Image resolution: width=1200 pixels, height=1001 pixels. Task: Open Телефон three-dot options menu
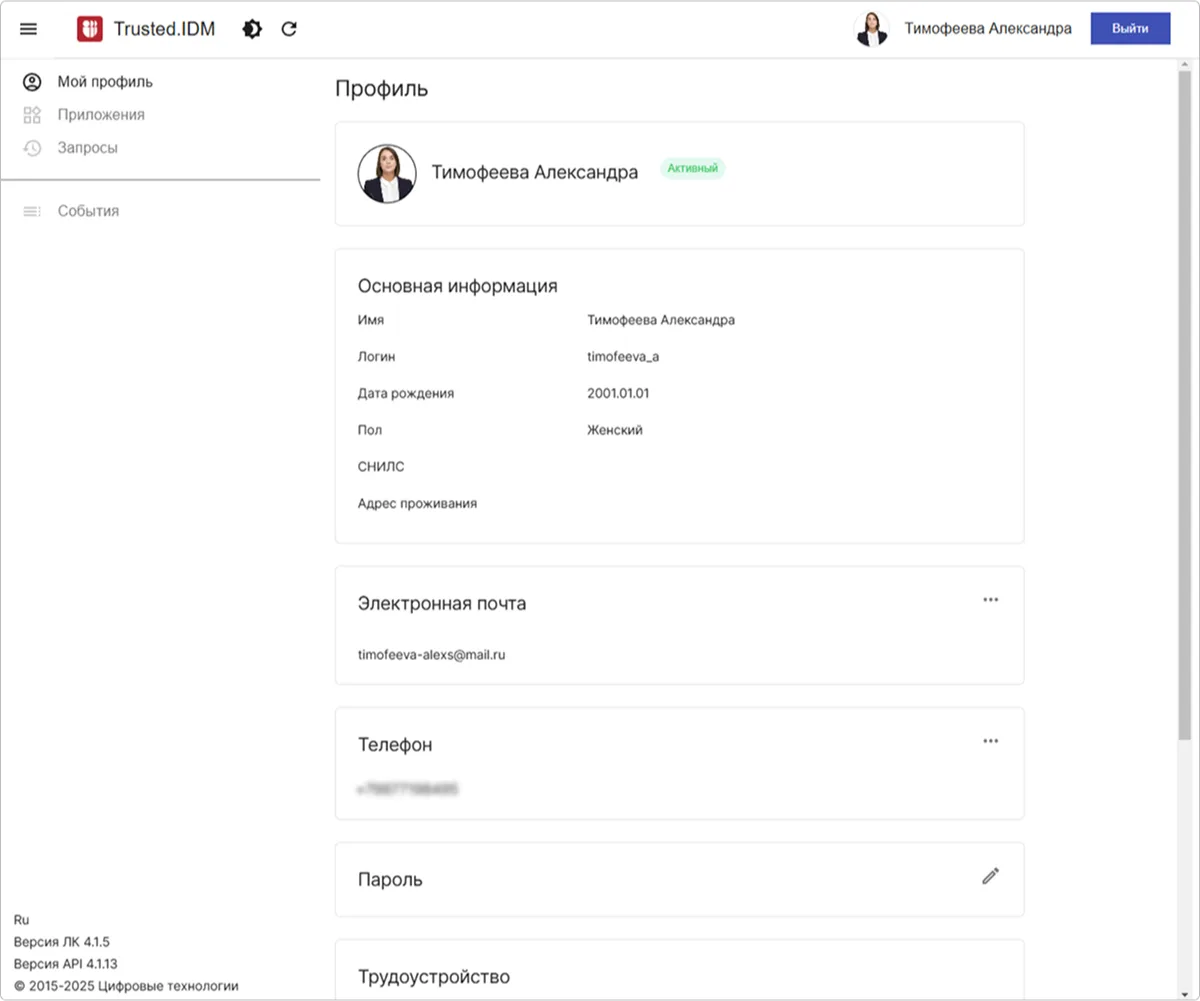[990, 741]
